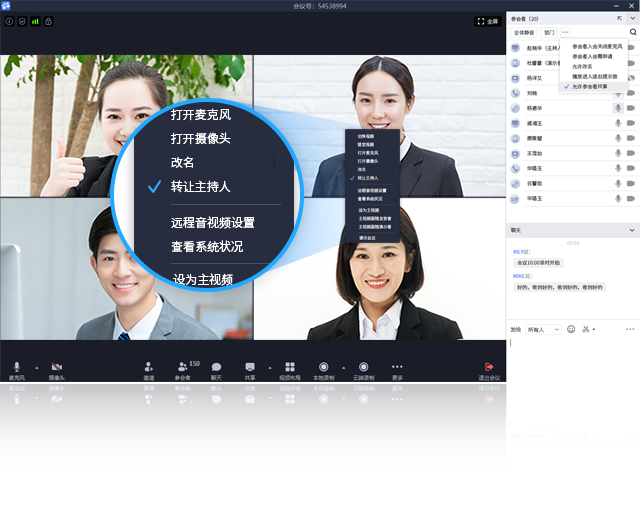Screen dimensions: 640x530
Task: Collapse the 参会者 participants panel
Action: 632,18
